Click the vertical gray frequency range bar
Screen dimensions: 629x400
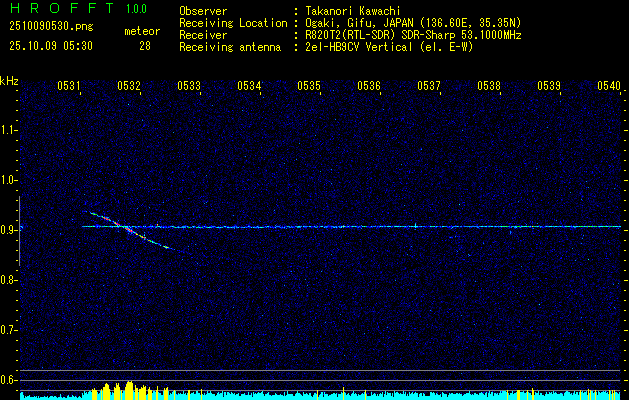pos(19,231)
